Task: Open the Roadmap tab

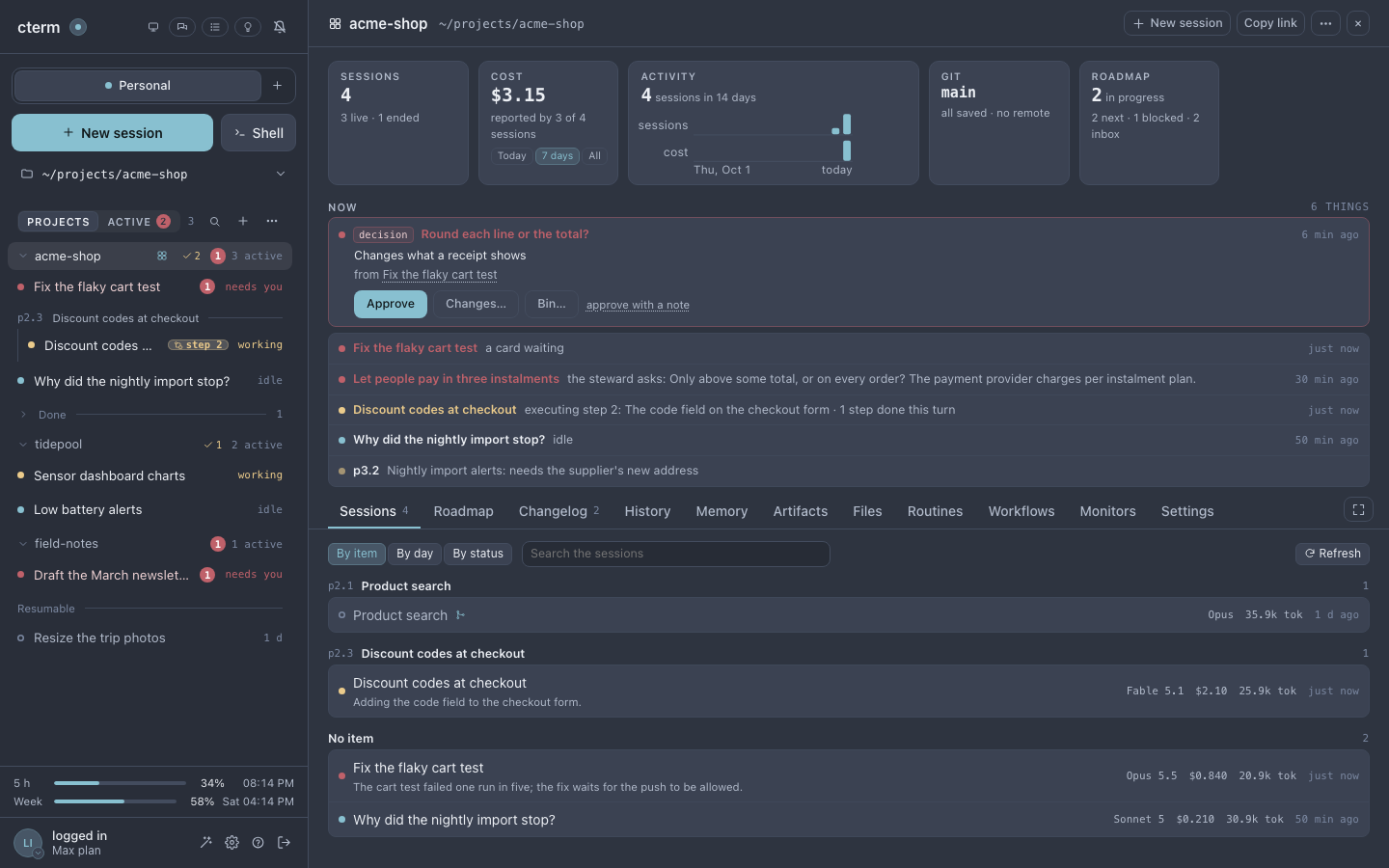Action: point(463,511)
